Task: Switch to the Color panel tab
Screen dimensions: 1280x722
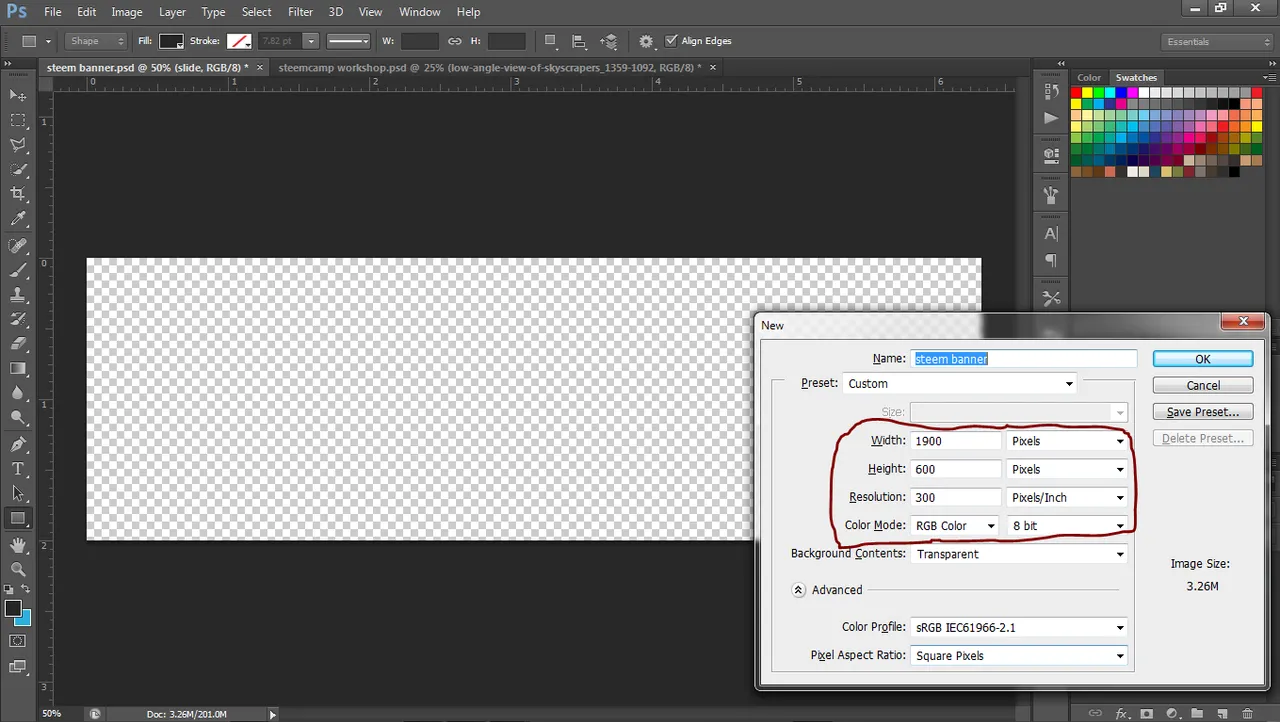Action: tap(1089, 77)
